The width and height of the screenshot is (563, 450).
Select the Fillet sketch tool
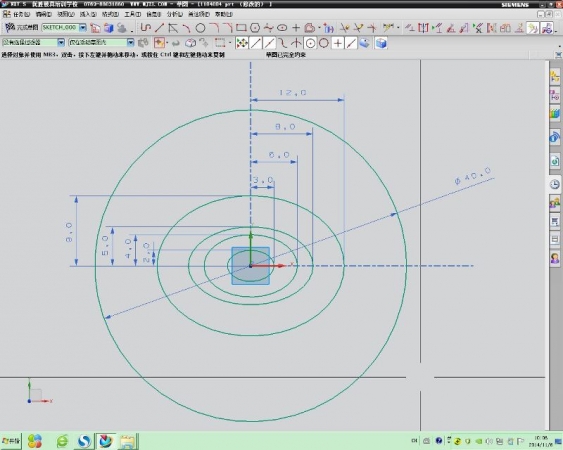(x=214, y=28)
